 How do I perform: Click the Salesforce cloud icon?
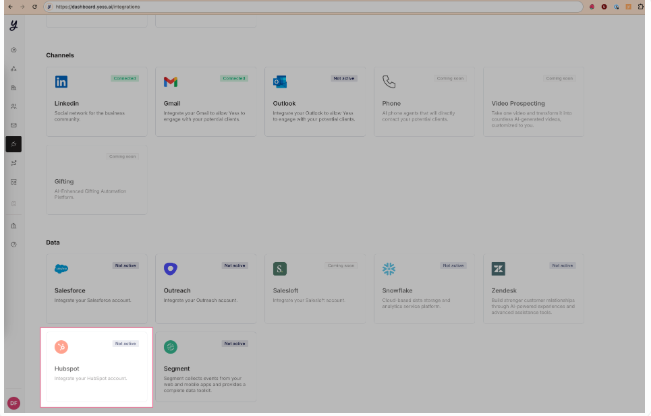(61, 269)
